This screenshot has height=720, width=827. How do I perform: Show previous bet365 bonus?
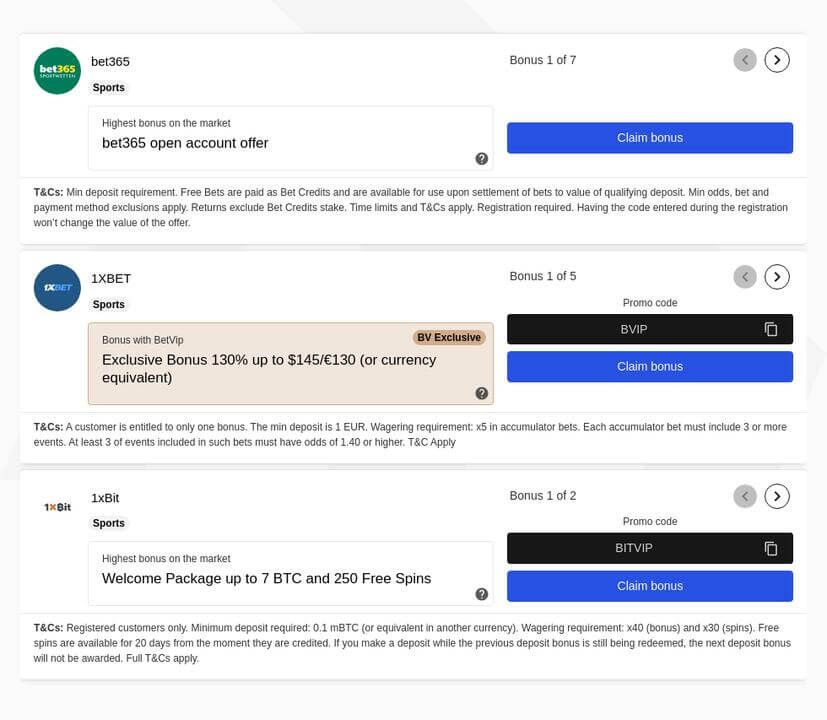[745, 60]
